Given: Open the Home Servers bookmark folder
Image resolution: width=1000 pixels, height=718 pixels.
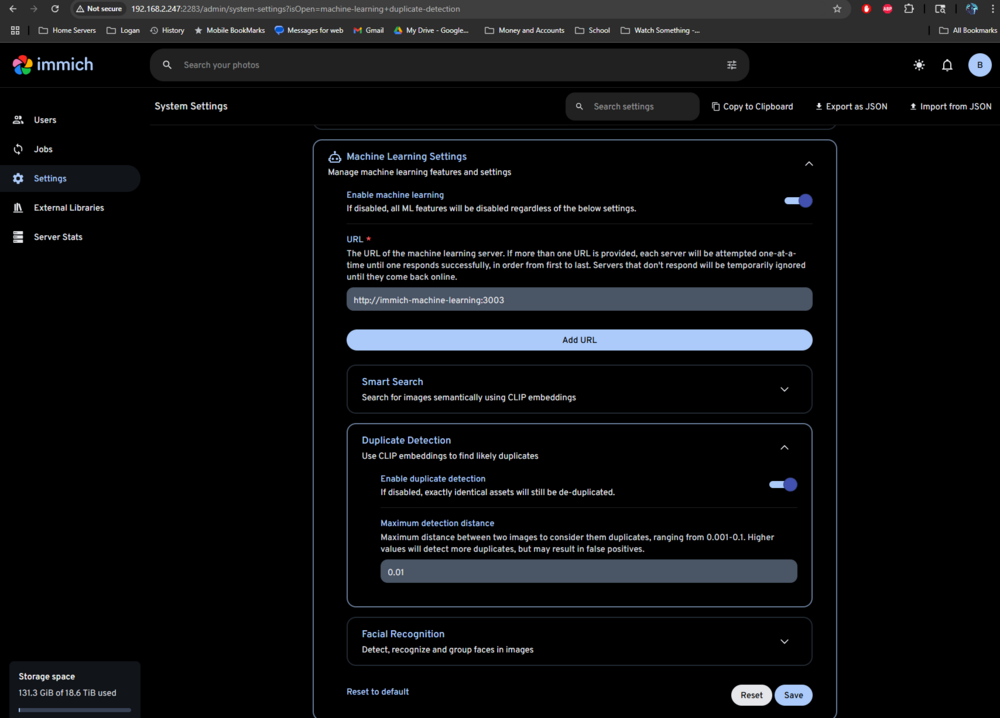Looking at the screenshot, I should pyautogui.click(x=67, y=31).
